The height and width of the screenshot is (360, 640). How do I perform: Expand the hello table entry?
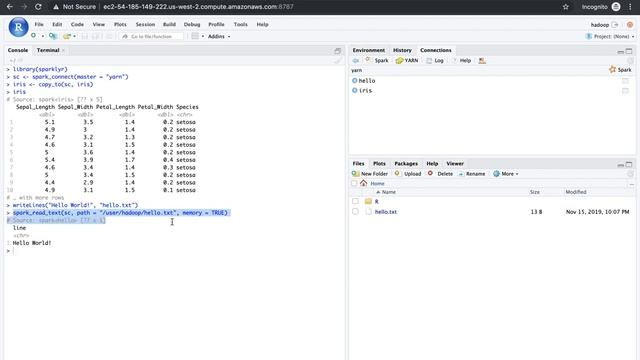coord(354,81)
